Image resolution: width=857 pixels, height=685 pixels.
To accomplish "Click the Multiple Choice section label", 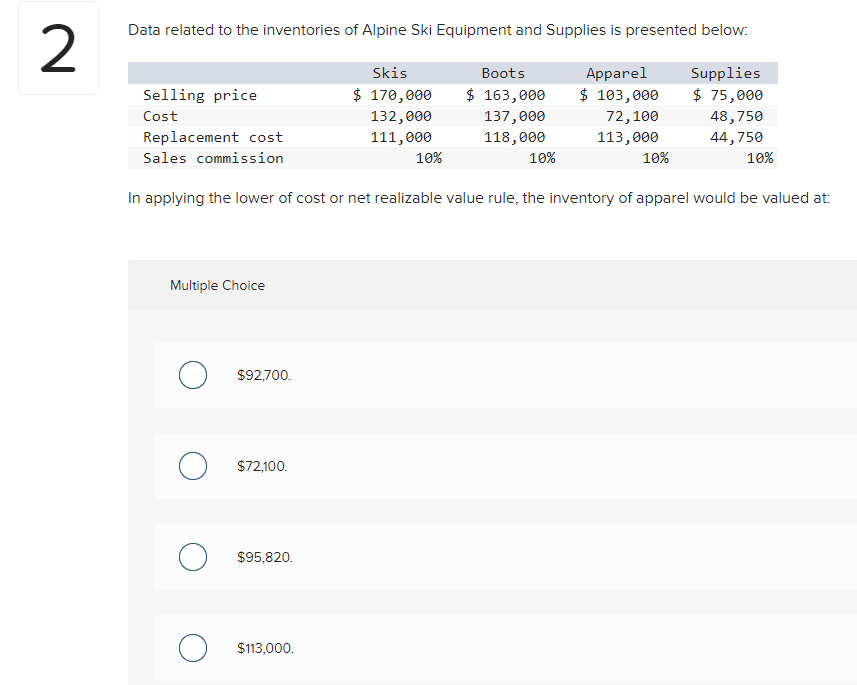I will coord(217,286).
